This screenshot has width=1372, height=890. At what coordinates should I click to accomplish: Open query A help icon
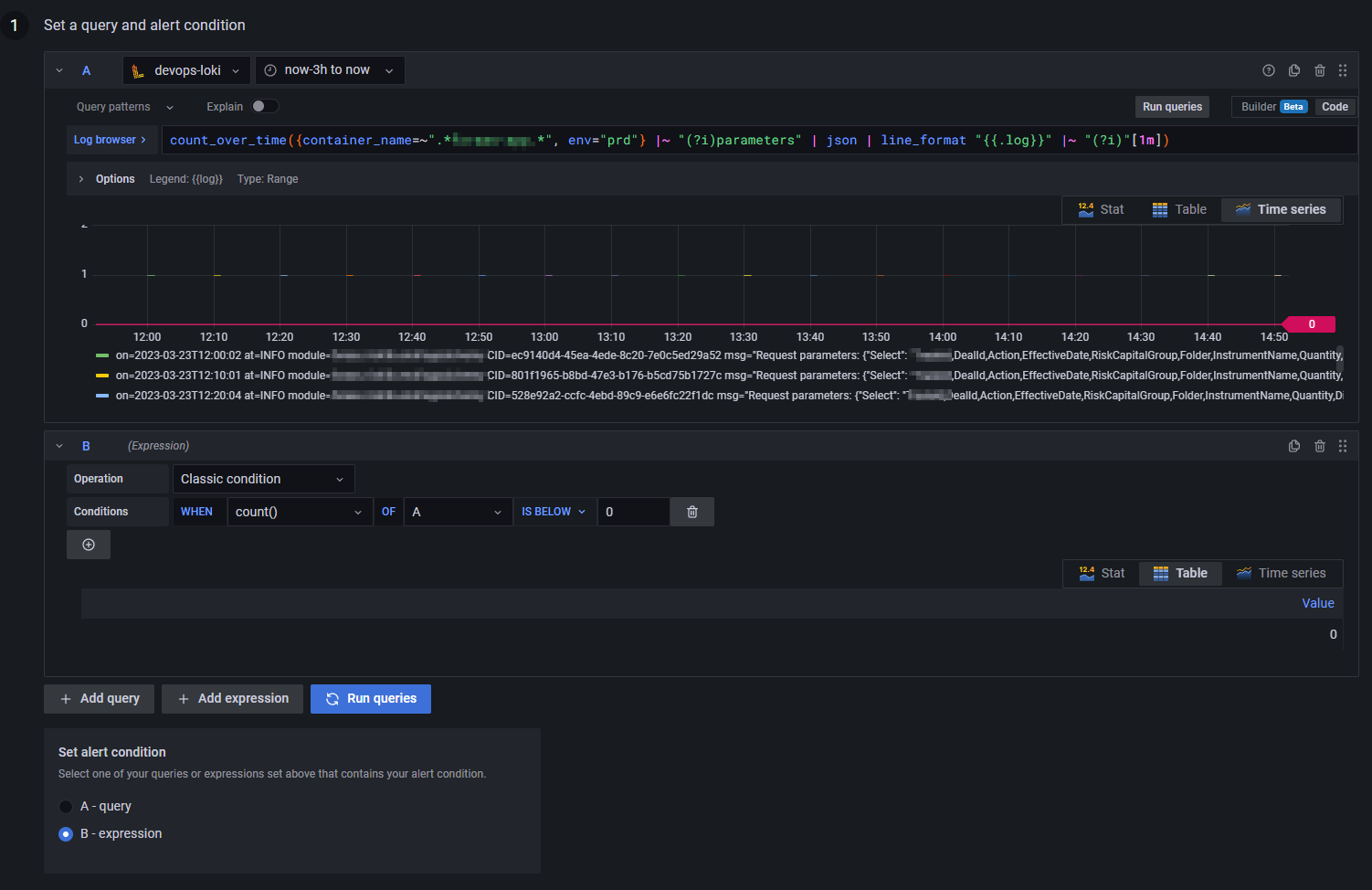[1269, 70]
